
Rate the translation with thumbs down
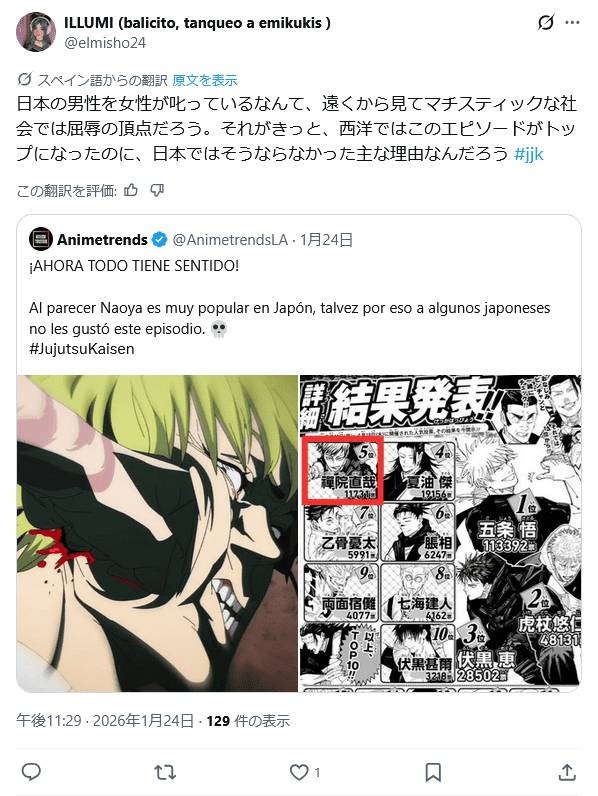click(x=157, y=190)
